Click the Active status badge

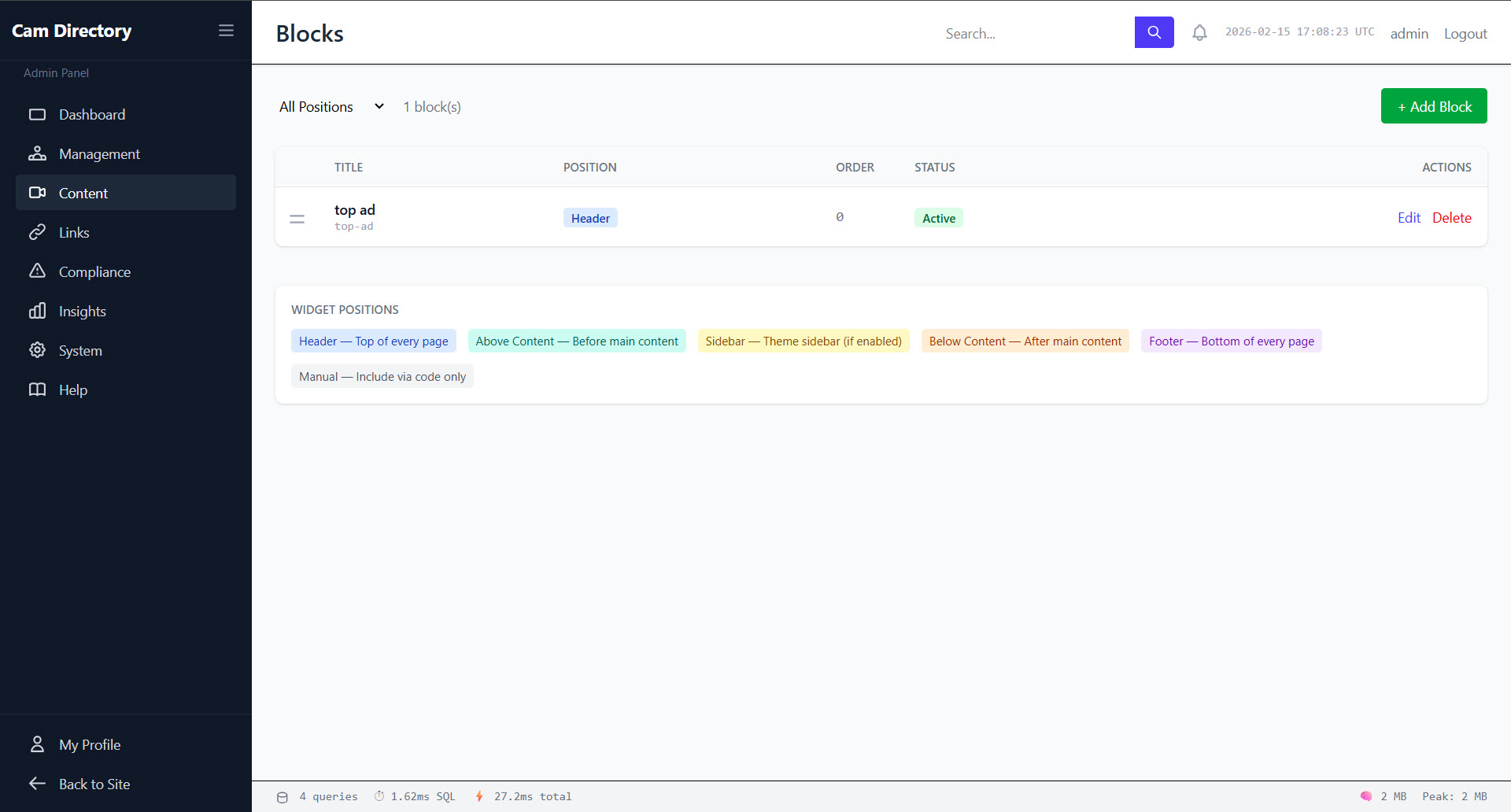(938, 219)
